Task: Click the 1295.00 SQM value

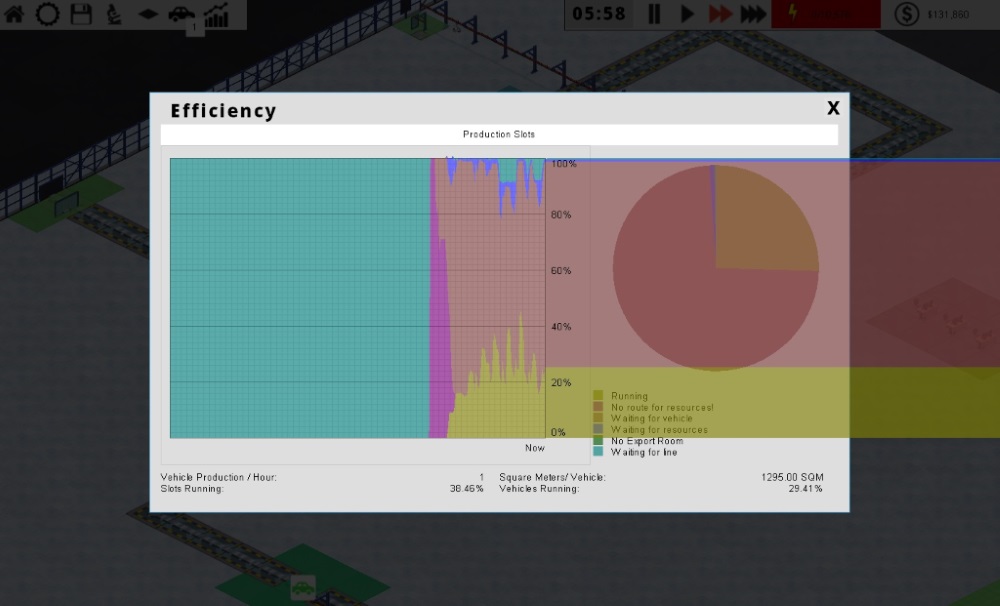Action: point(792,477)
